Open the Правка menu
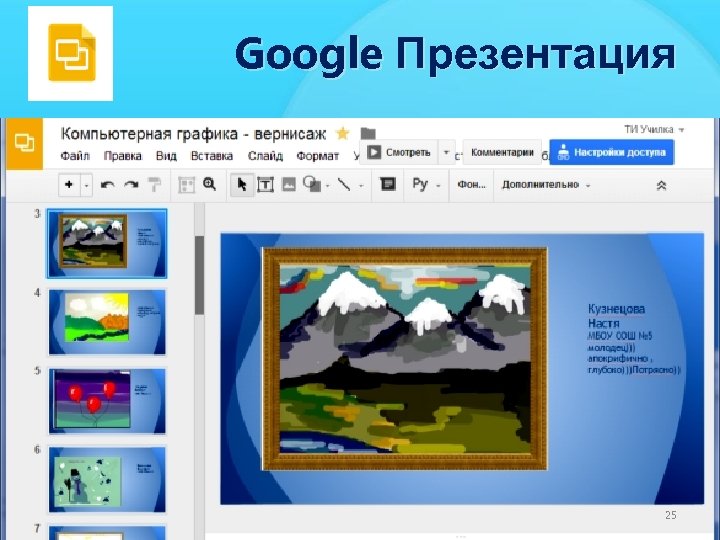This screenshot has height=540, width=720. 123,156
